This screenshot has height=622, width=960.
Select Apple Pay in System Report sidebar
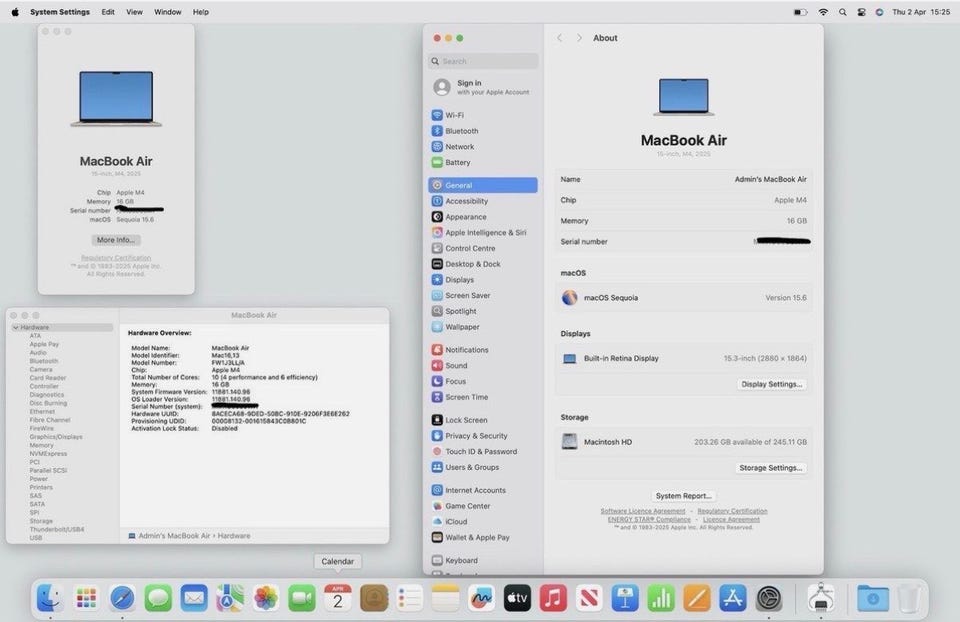point(44,344)
